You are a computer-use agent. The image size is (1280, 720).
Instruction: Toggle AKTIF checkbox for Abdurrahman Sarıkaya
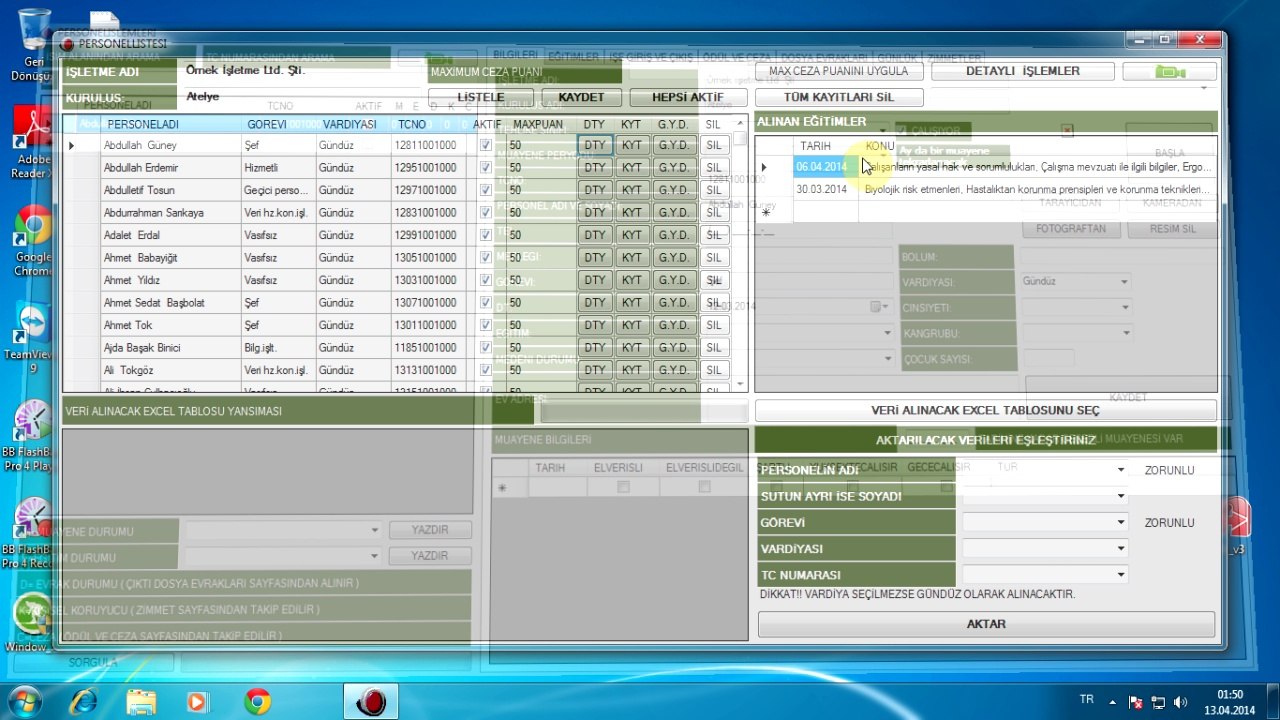pos(486,213)
